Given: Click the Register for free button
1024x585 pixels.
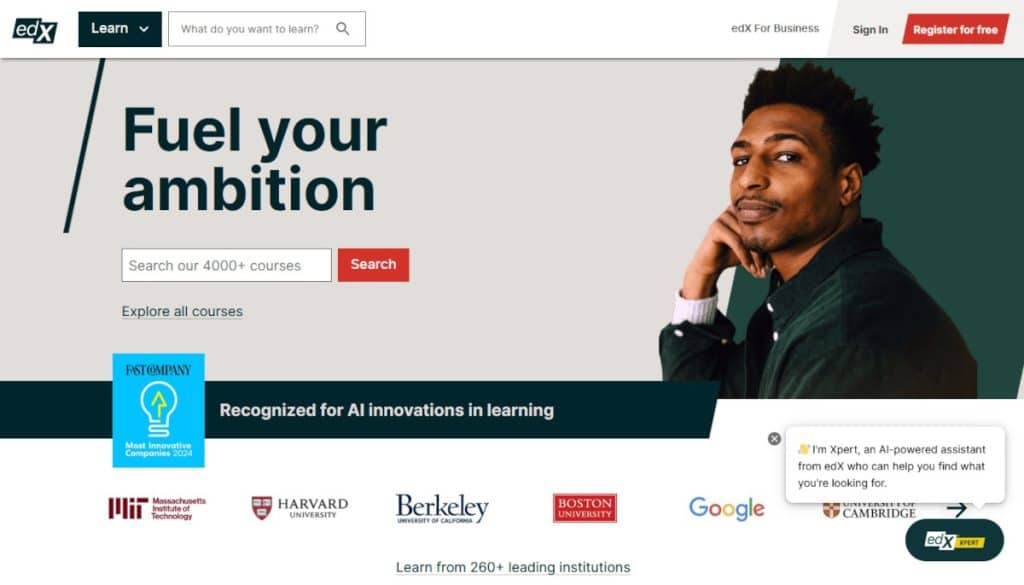Looking at the screenshot, I should [x=954, y=29].
